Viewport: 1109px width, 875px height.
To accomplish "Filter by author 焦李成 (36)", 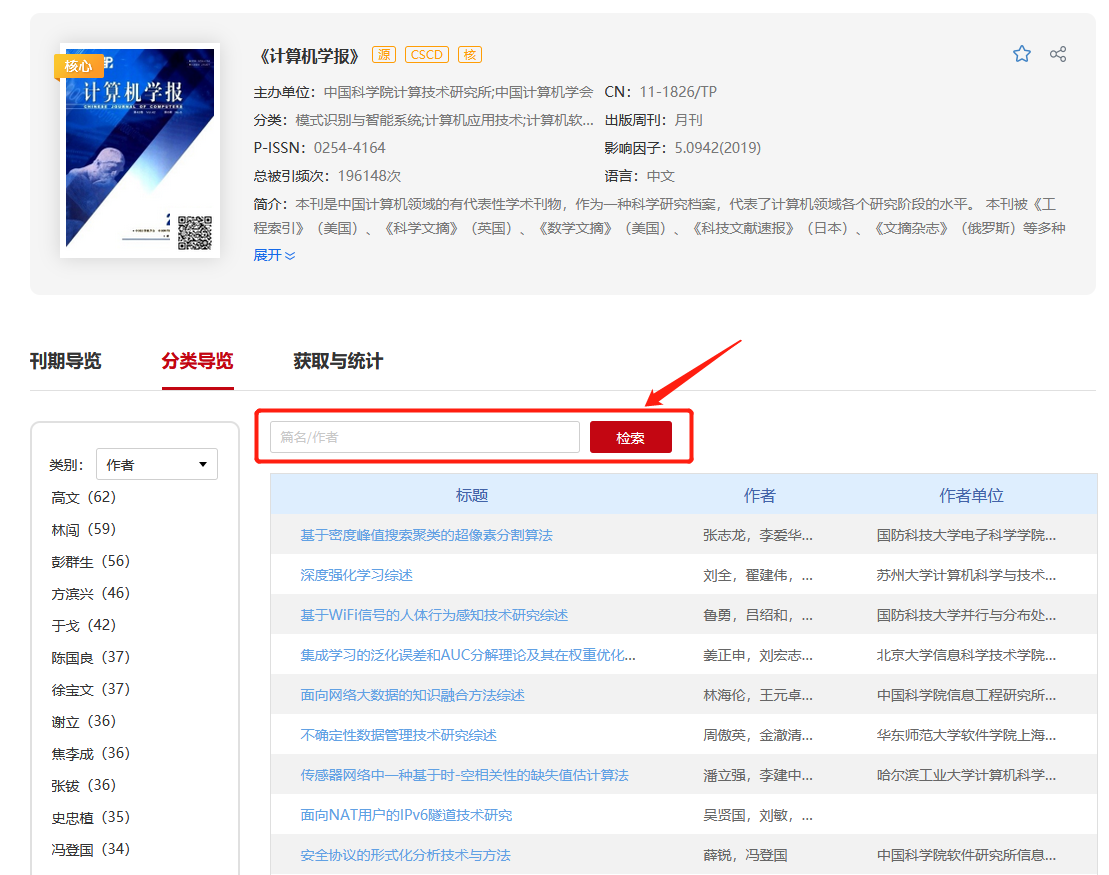I will [x=91, y=753].
